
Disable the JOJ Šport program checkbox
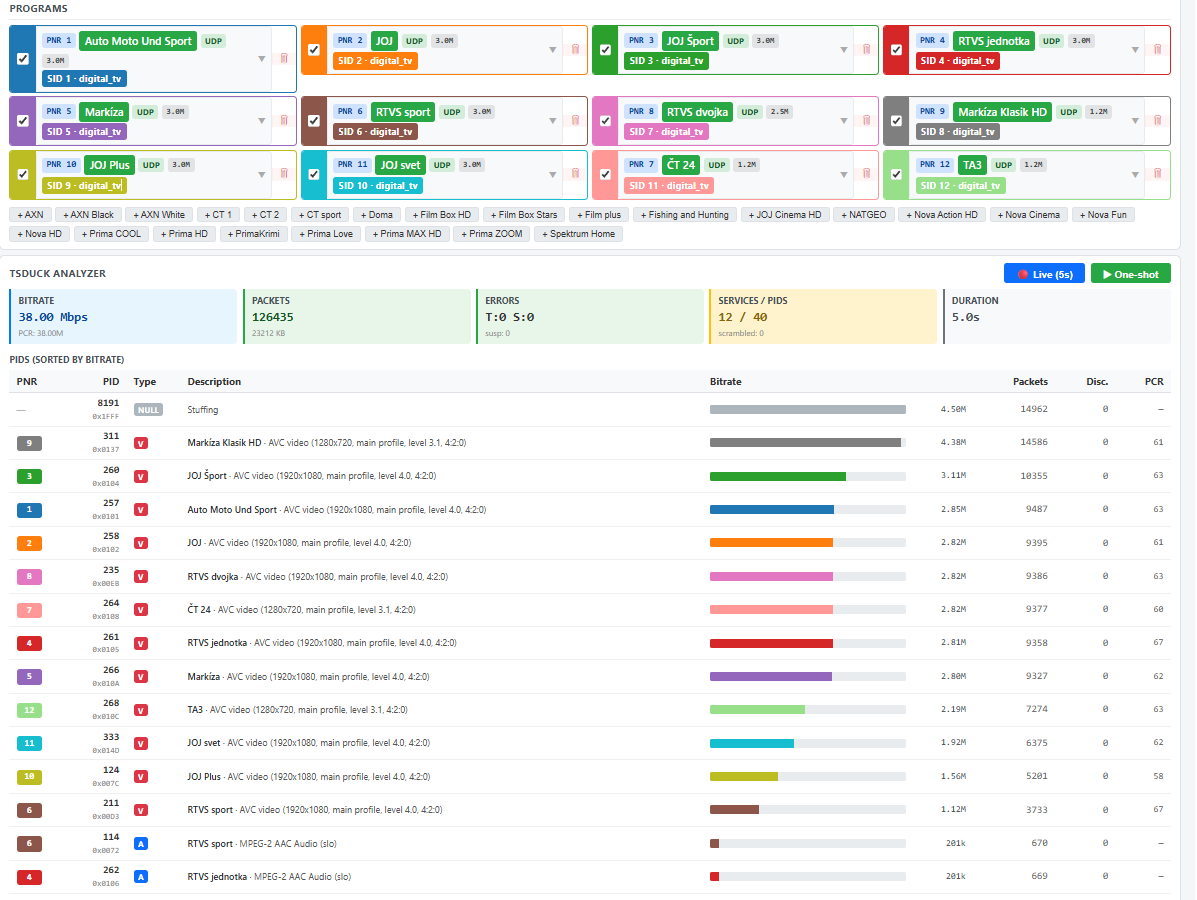(605, 50)
